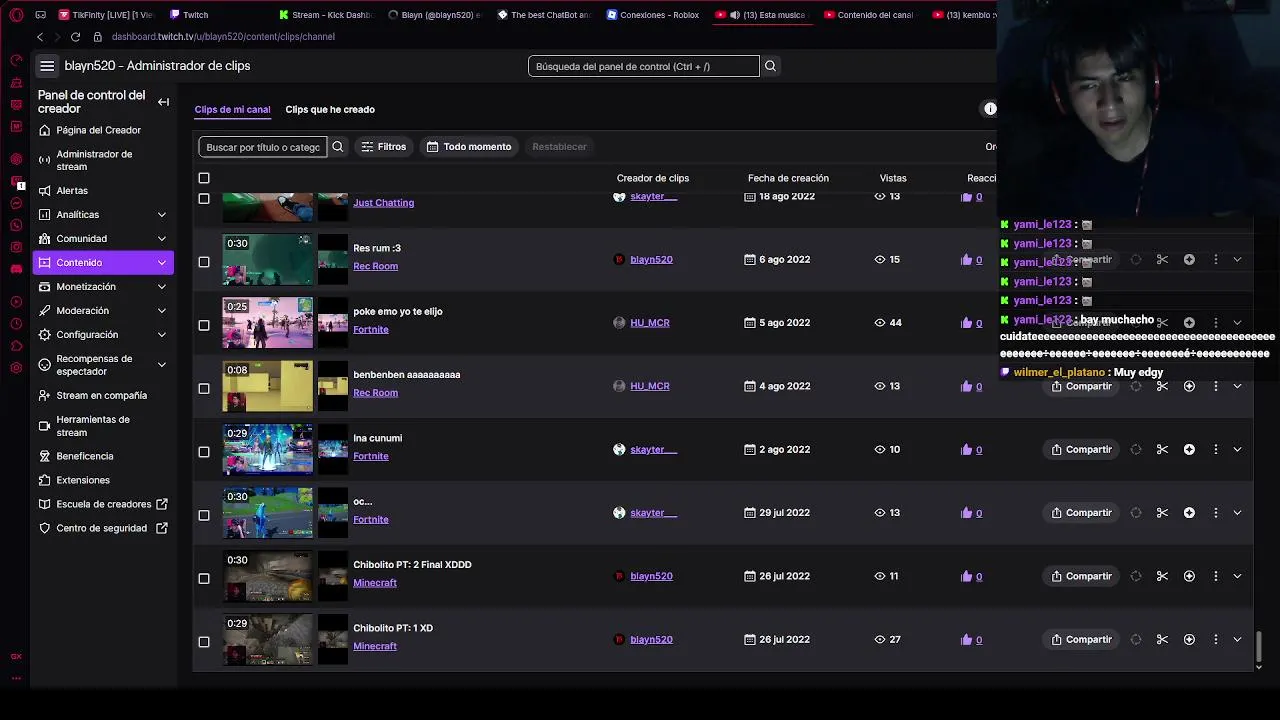Click scissors edit icon for oc... clip

[x=1162, y=513]
